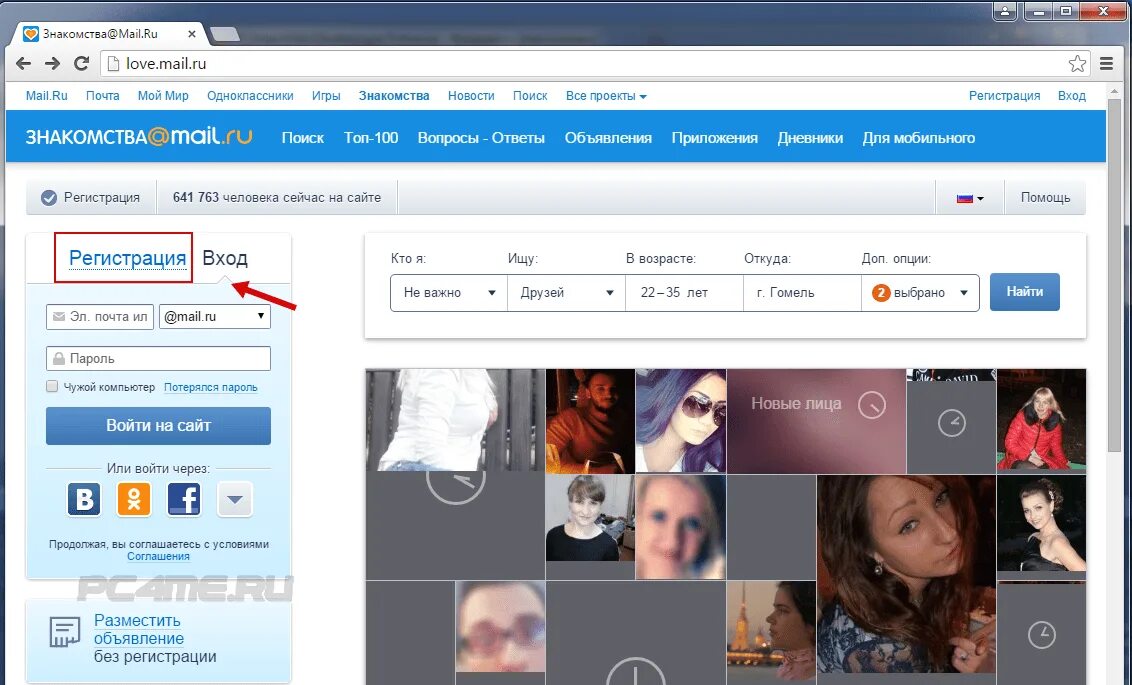This screenshot has height=685, width=1132.
Task: Expand the Все проекты menu
Action: [606, 96]
